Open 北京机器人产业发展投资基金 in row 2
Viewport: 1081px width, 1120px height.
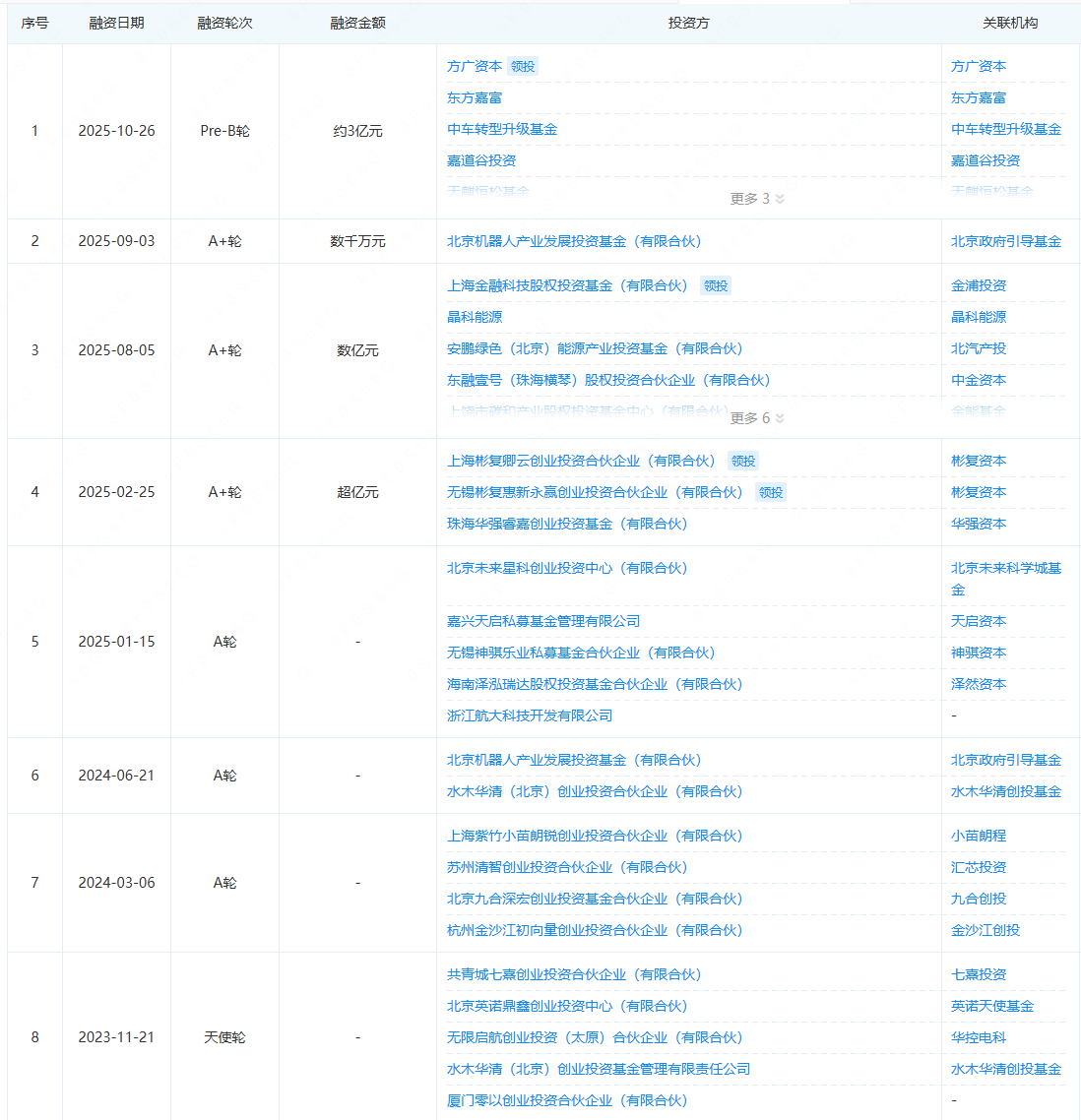574,241
